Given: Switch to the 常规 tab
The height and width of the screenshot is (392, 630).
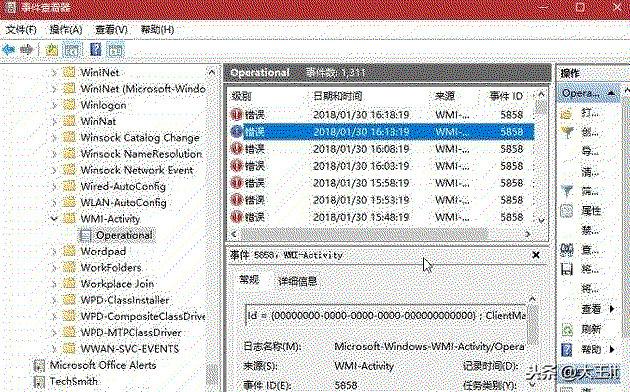Looking at the screenshot, I should 249,280.
